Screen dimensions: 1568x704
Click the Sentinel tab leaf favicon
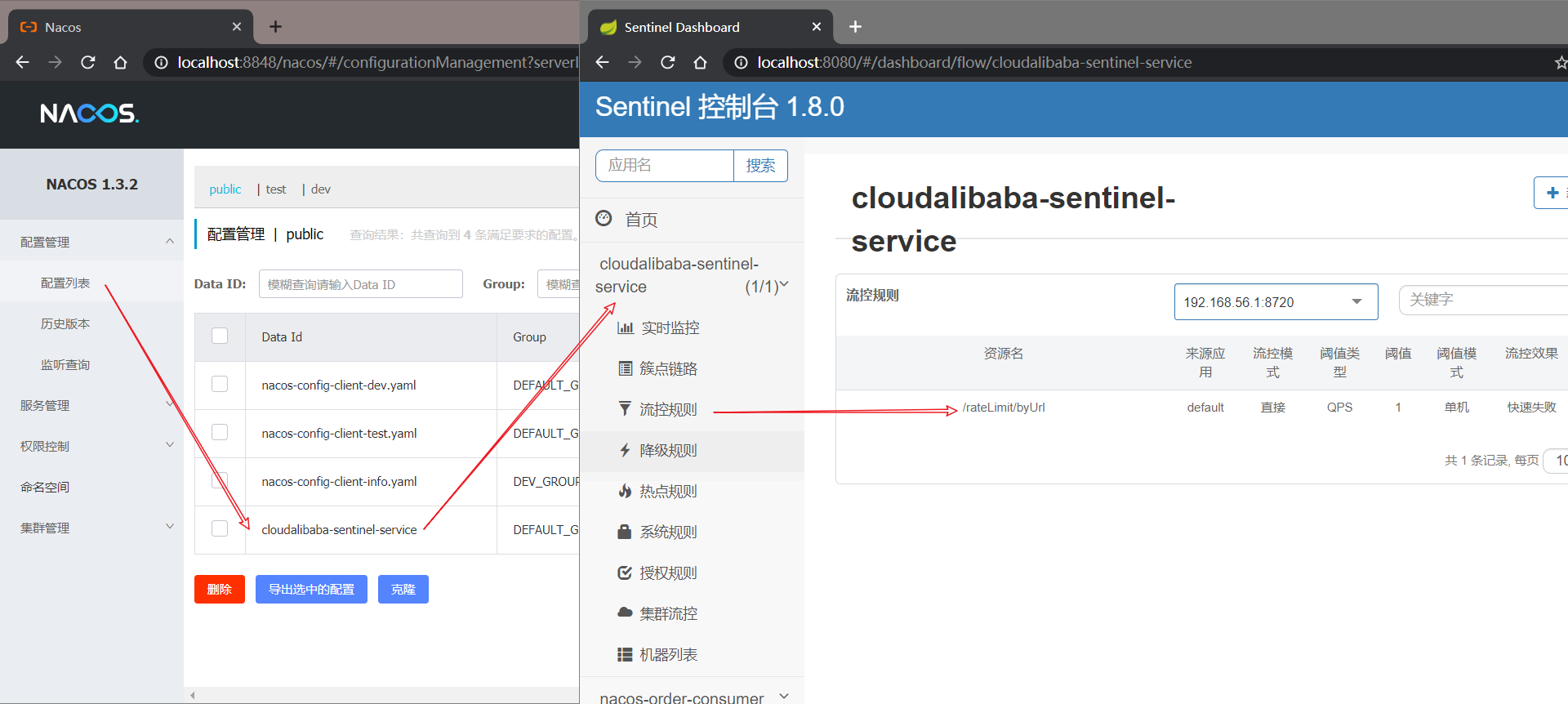(x=608, y=27)
